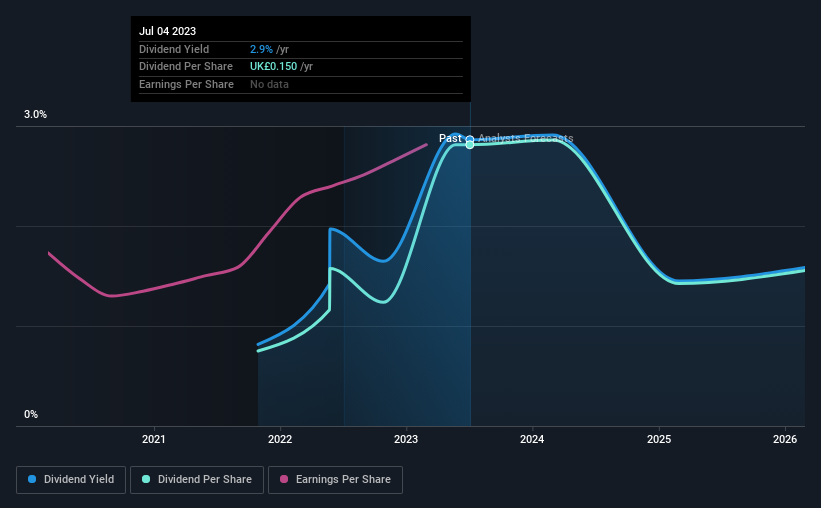This screenshot has height=508, width=821.
Task: Click the 2024 x-axis label
Action: (532, 439)
